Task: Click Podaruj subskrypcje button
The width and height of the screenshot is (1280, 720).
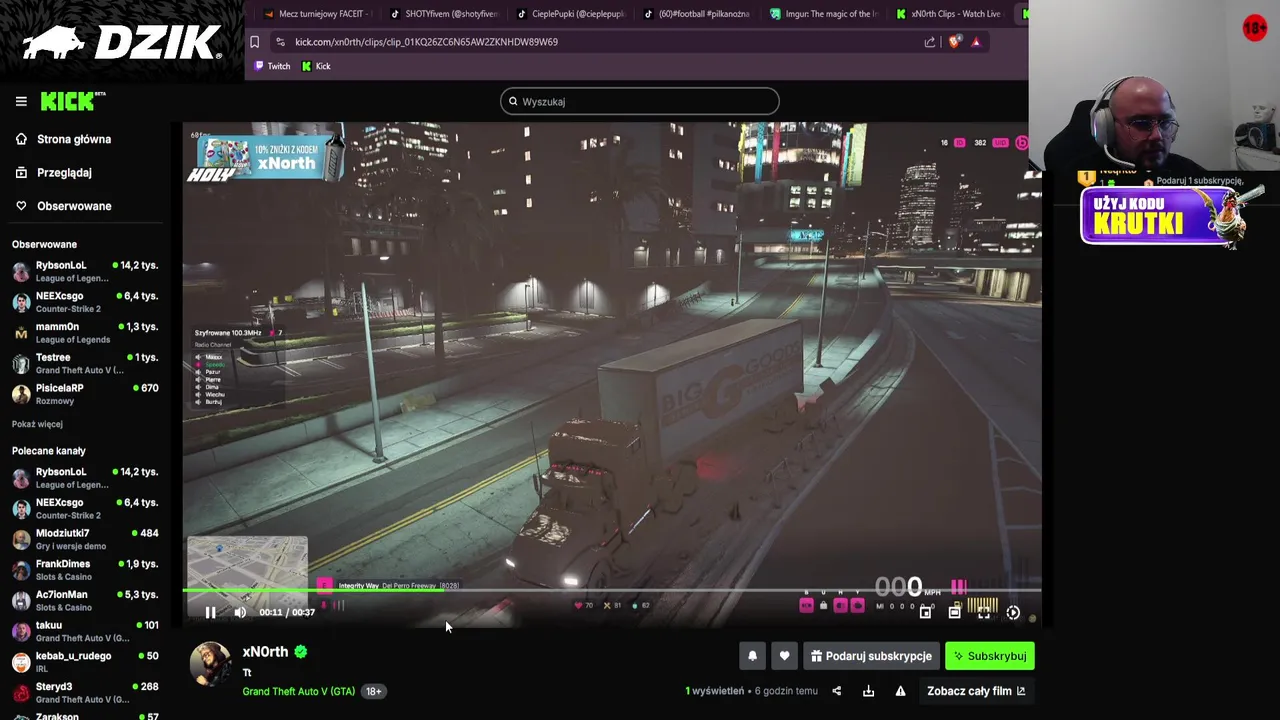Action: pyautogui.click(x=871, y=656)
